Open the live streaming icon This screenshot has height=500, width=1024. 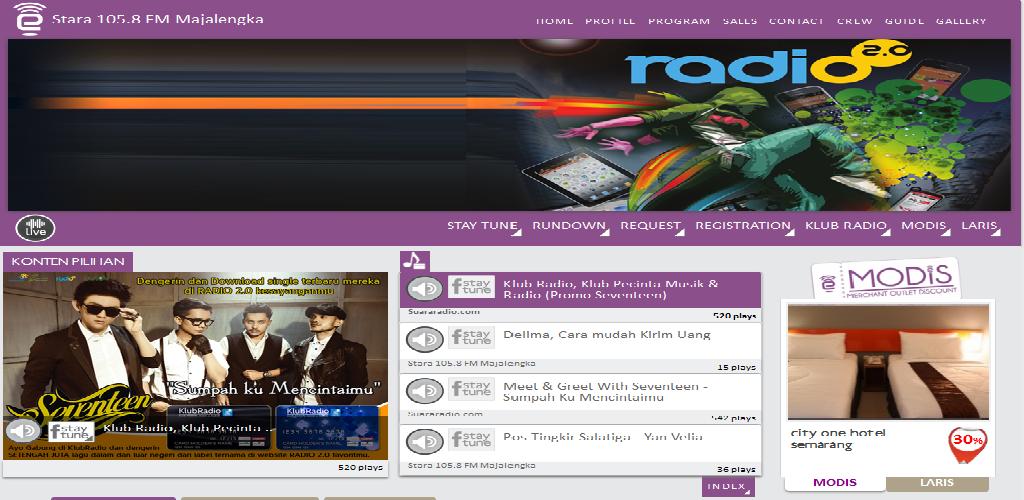(x=35, y=228)
